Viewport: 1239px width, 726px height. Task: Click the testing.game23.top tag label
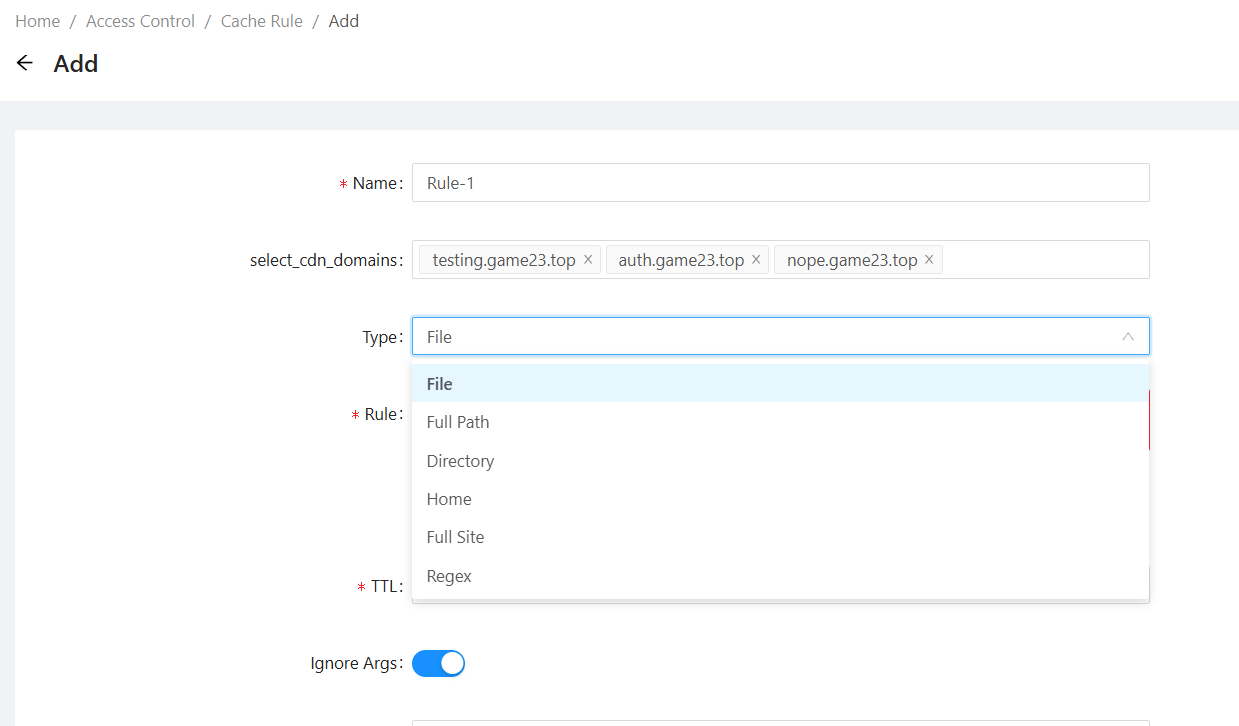click(x=503, y=260)
